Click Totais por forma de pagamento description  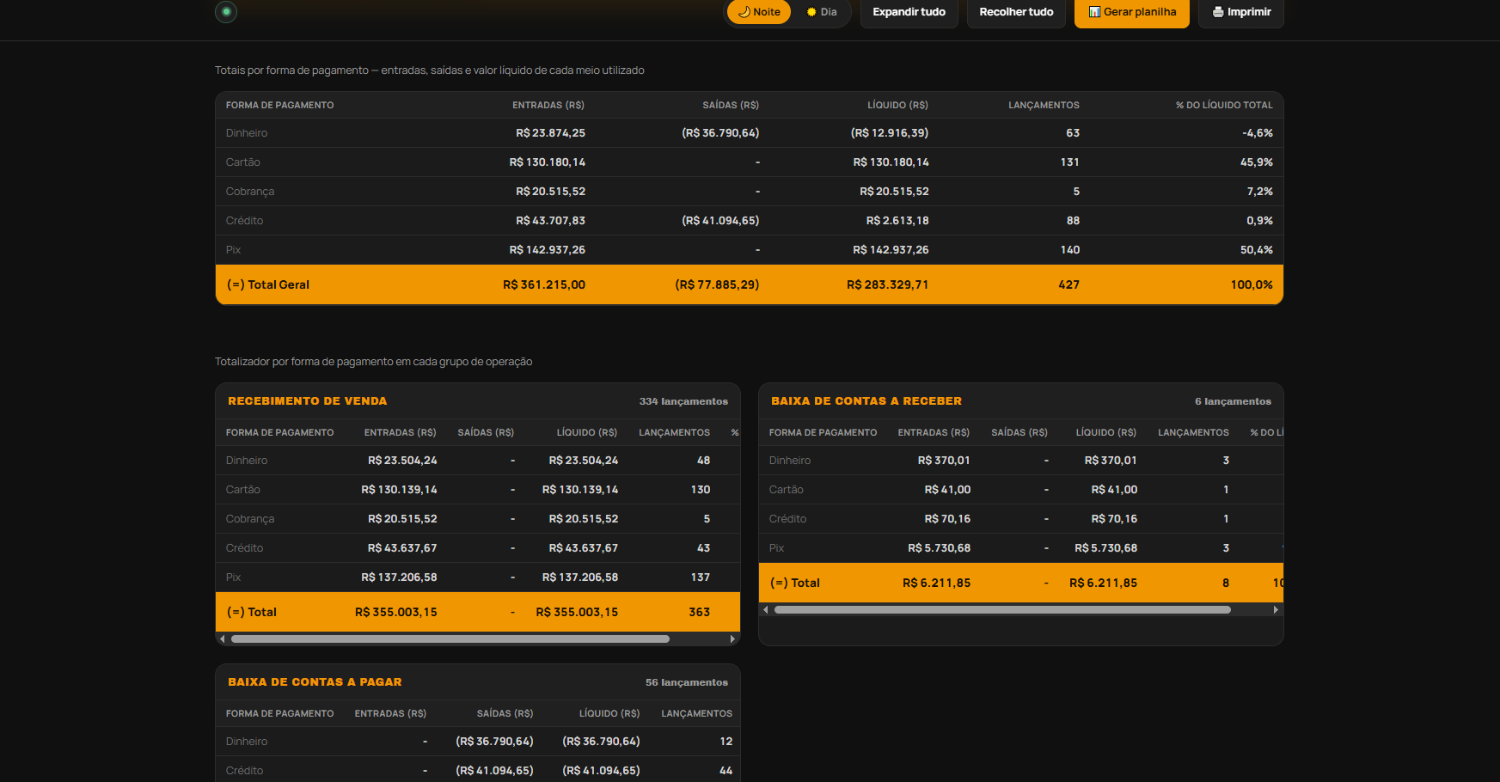tap(429, 70)
